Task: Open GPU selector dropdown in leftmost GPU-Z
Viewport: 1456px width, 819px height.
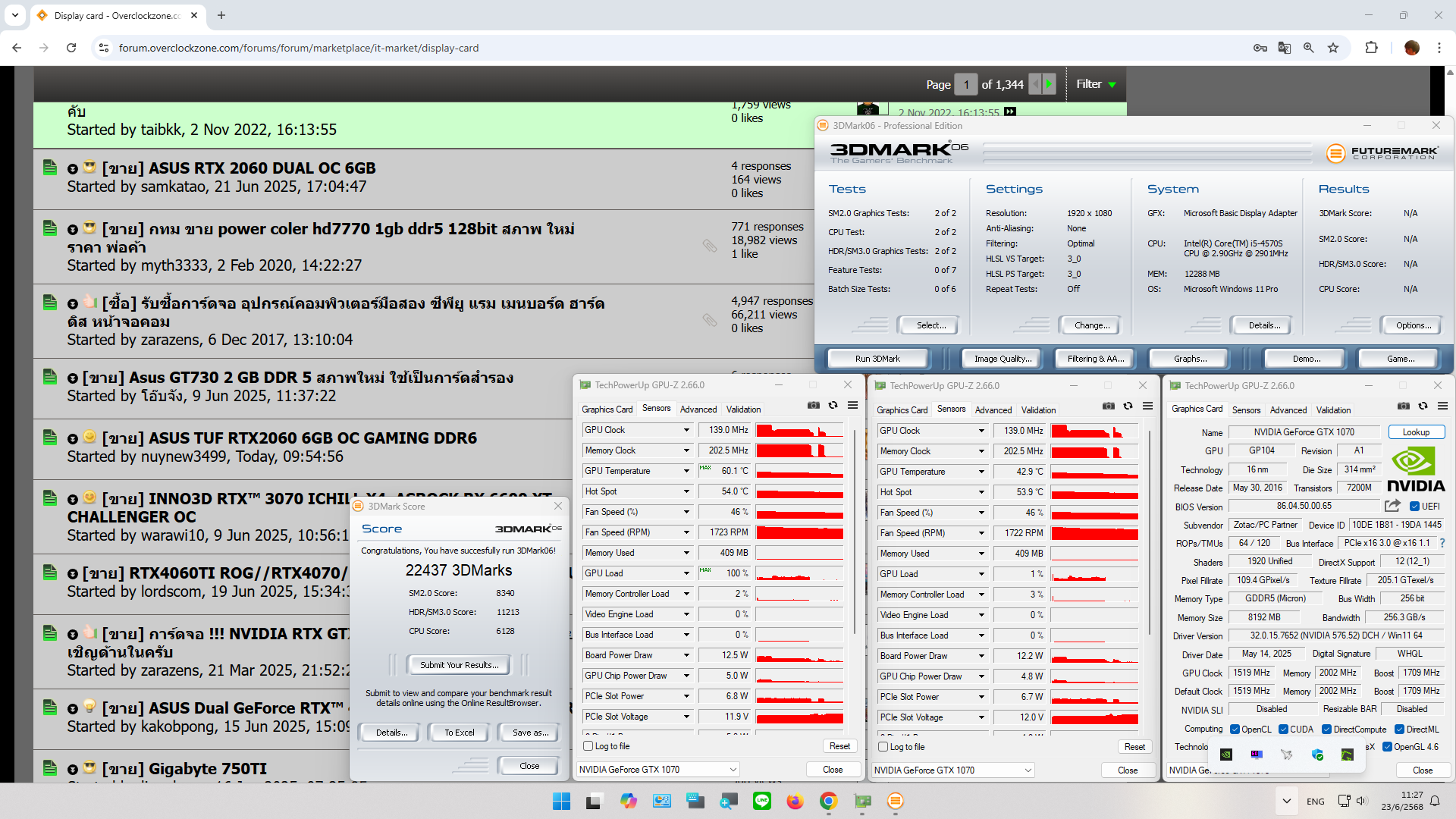Action: 733,770
